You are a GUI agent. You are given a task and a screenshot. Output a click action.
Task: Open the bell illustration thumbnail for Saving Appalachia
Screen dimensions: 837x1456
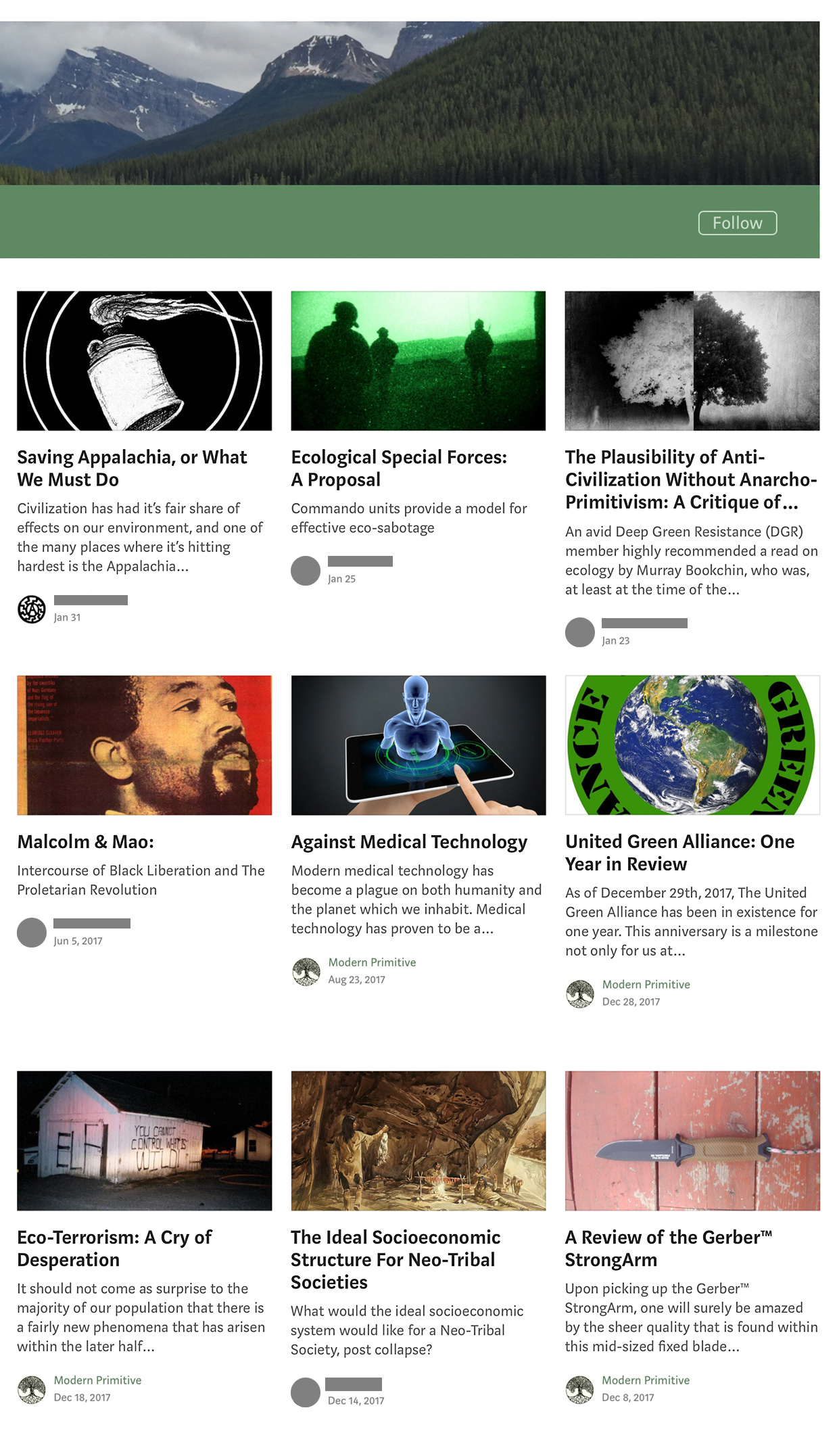pyautogui.click(x=144, y=360)
